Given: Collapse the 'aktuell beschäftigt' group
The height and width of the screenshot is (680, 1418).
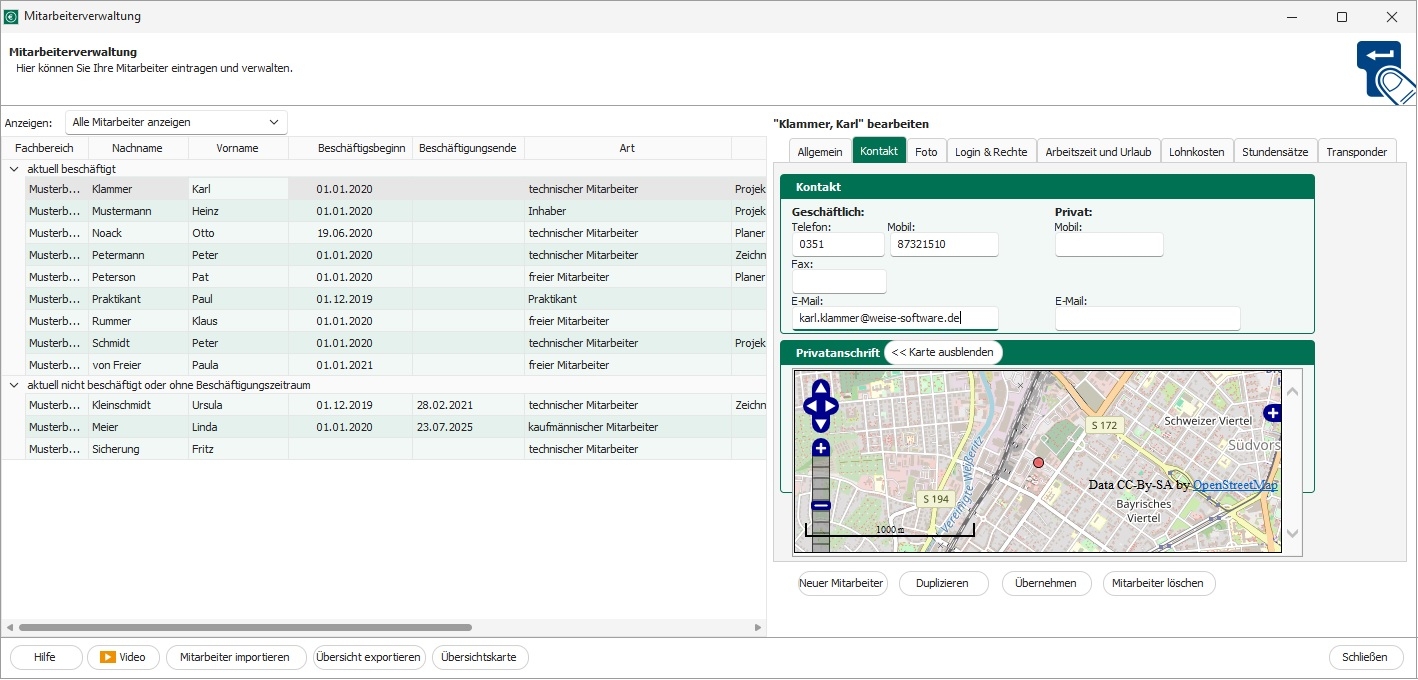Looking at the screenshot, I should [x=14, y=169].
